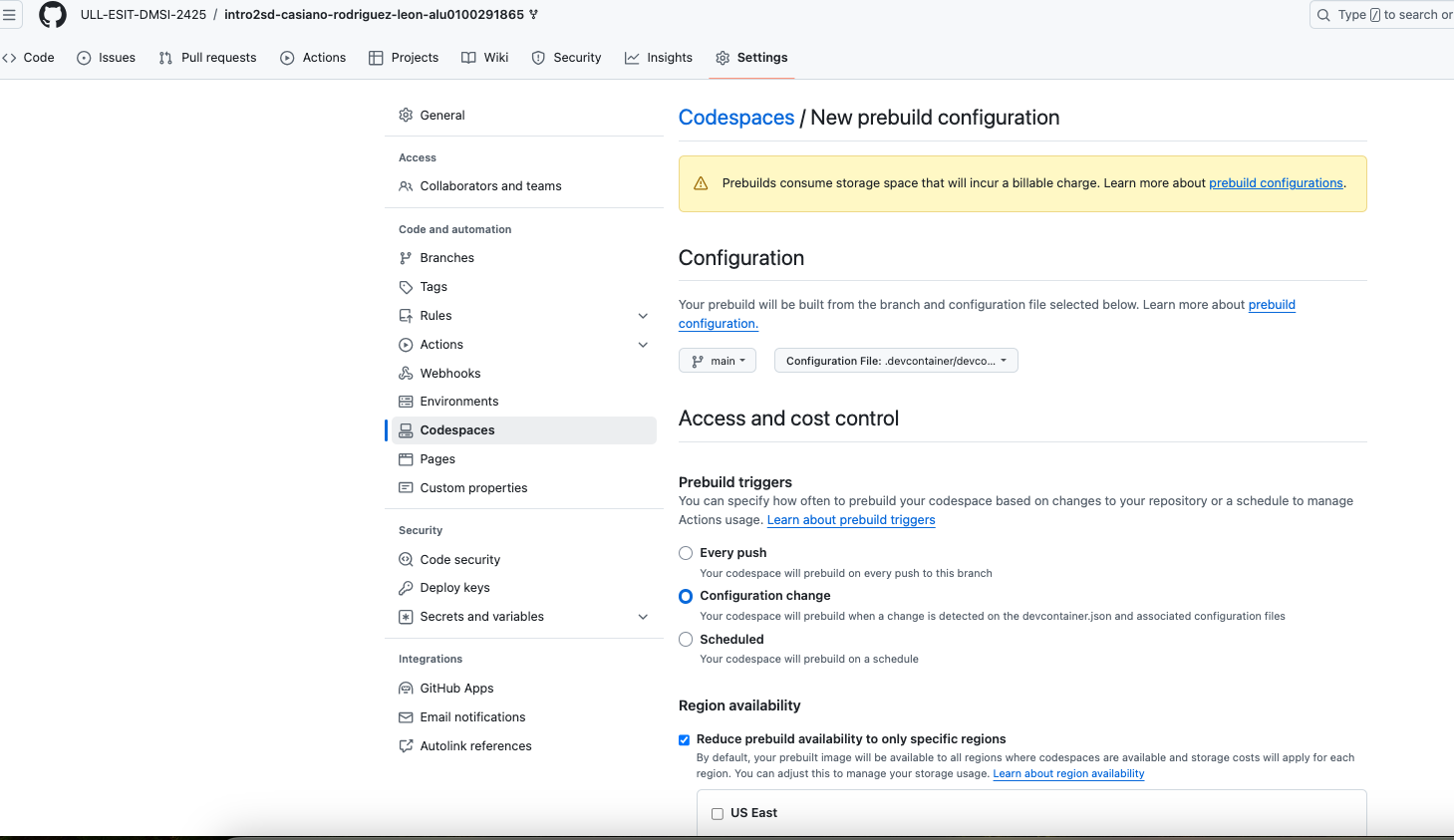Image resolution: width=1454 pixels, height=840 pixels.
Task: Click the search magnifier icon
Action: click(1323, 15)
